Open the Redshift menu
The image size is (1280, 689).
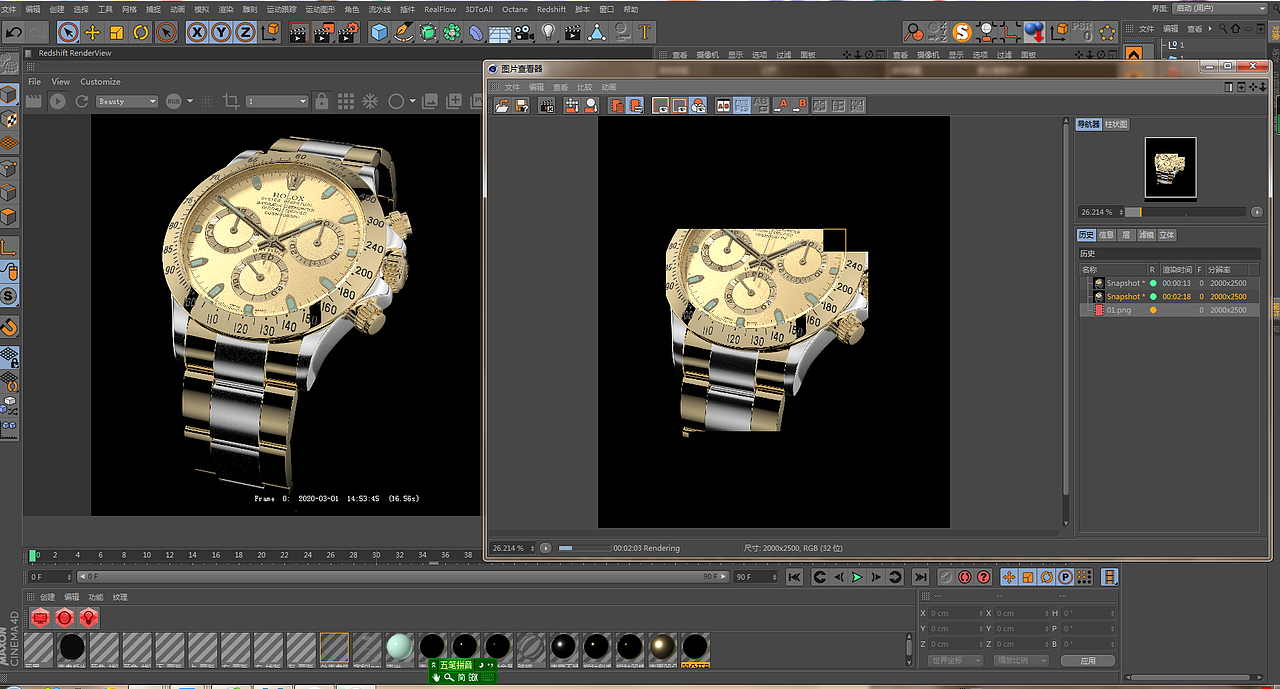[551, 9]
